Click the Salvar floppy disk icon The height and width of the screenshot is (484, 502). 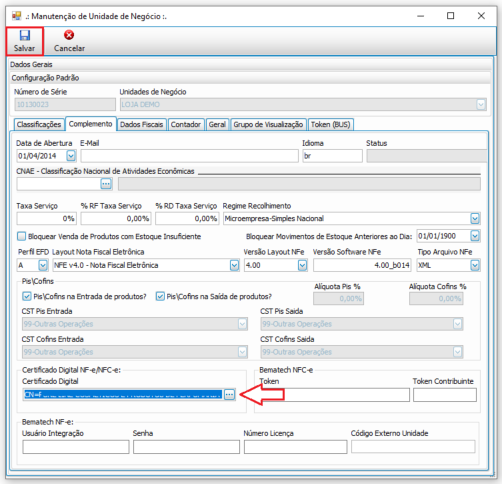(25, 35)
